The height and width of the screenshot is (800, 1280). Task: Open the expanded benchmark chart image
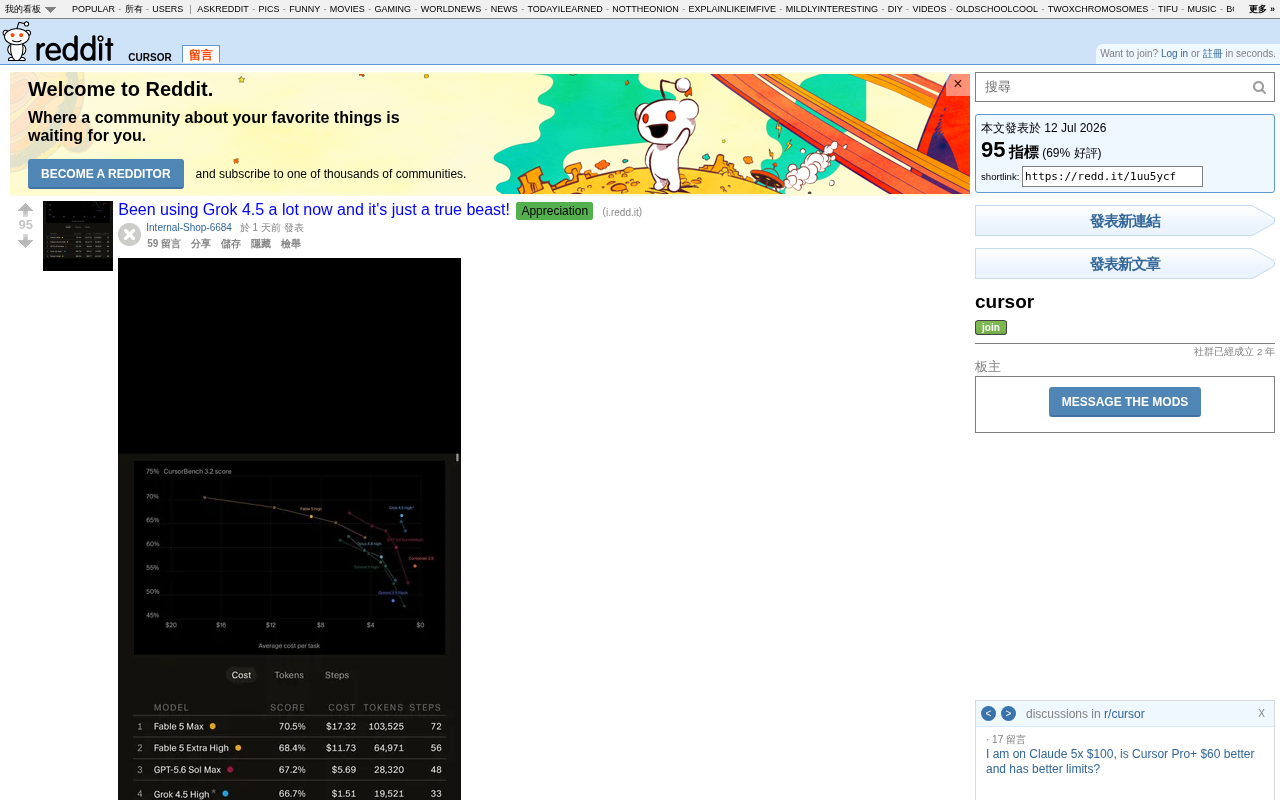290,529
